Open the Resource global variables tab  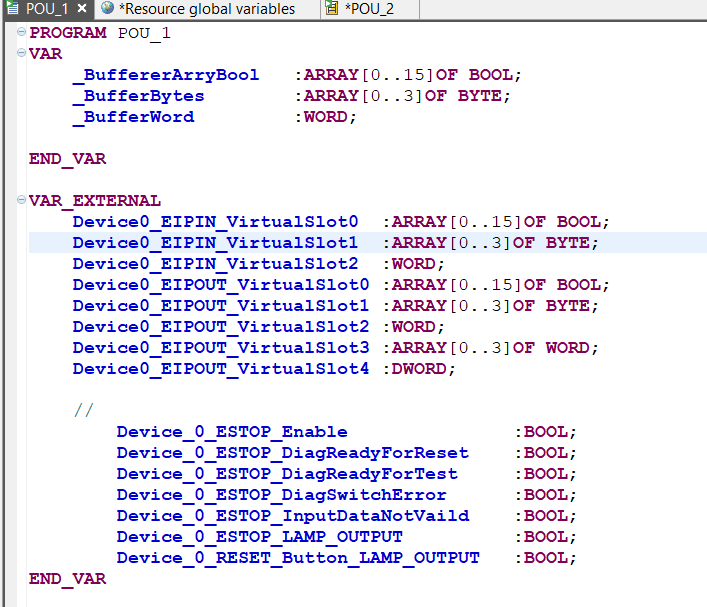(207, 9)
